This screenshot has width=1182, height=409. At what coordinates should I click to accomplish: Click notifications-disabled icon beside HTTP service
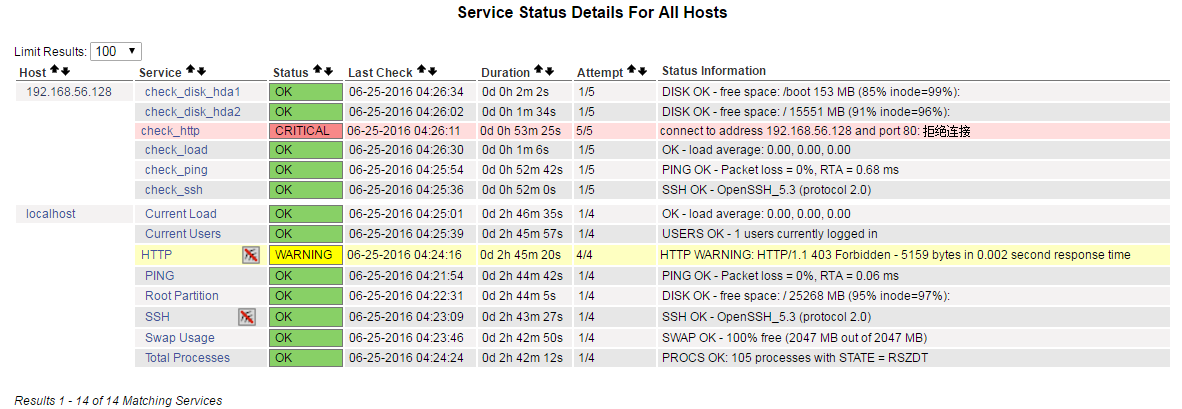[x=250, y=255]
